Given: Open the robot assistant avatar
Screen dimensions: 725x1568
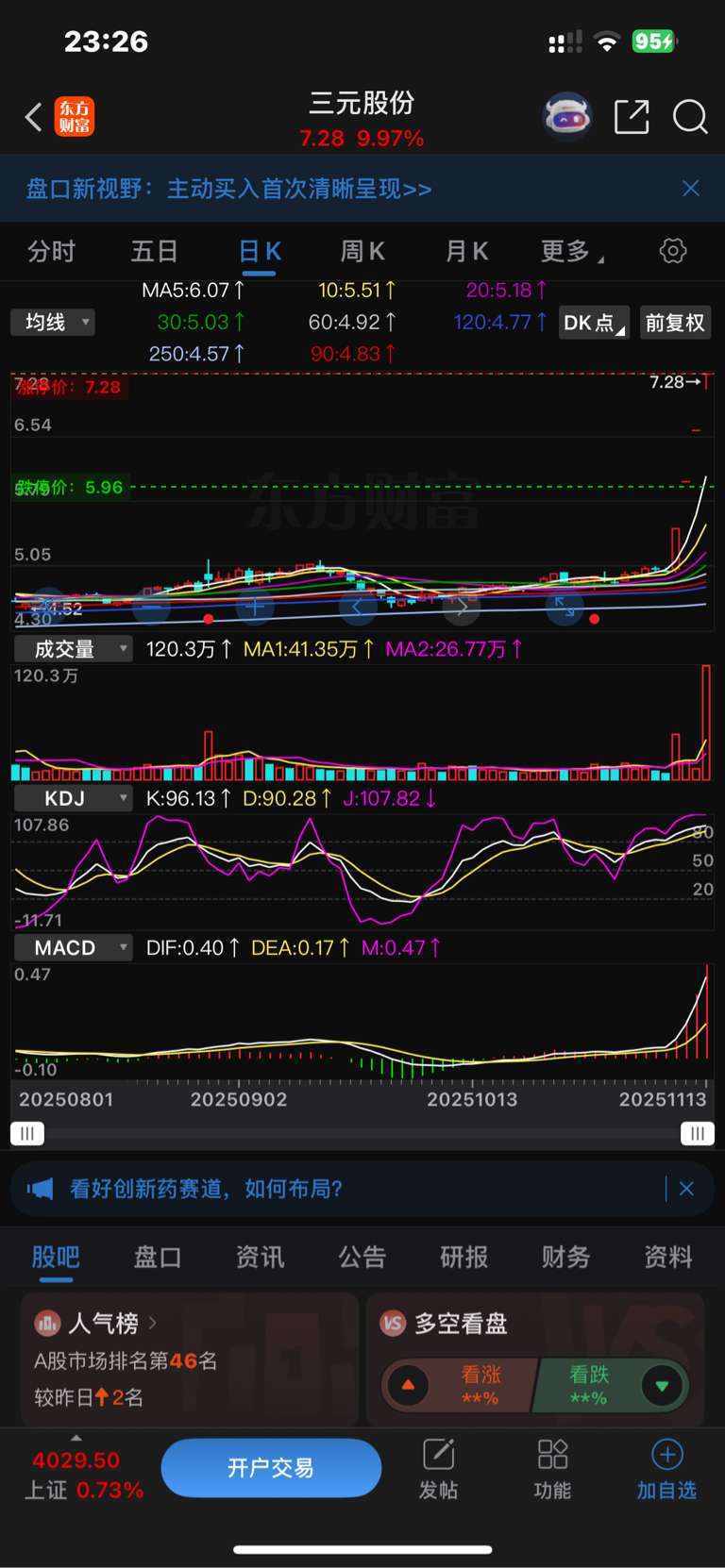Looking at the screenshot, I should click(x=567, y=117).
